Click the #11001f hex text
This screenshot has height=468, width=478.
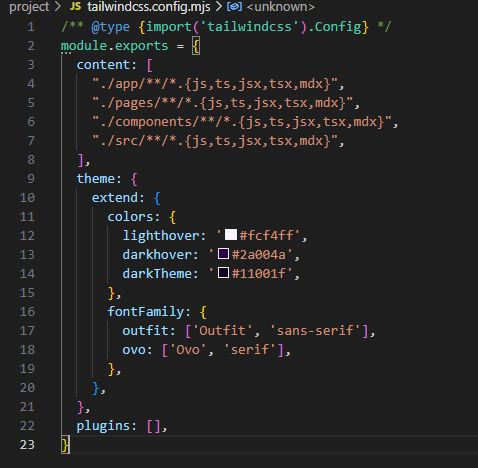tap(258, 274)
